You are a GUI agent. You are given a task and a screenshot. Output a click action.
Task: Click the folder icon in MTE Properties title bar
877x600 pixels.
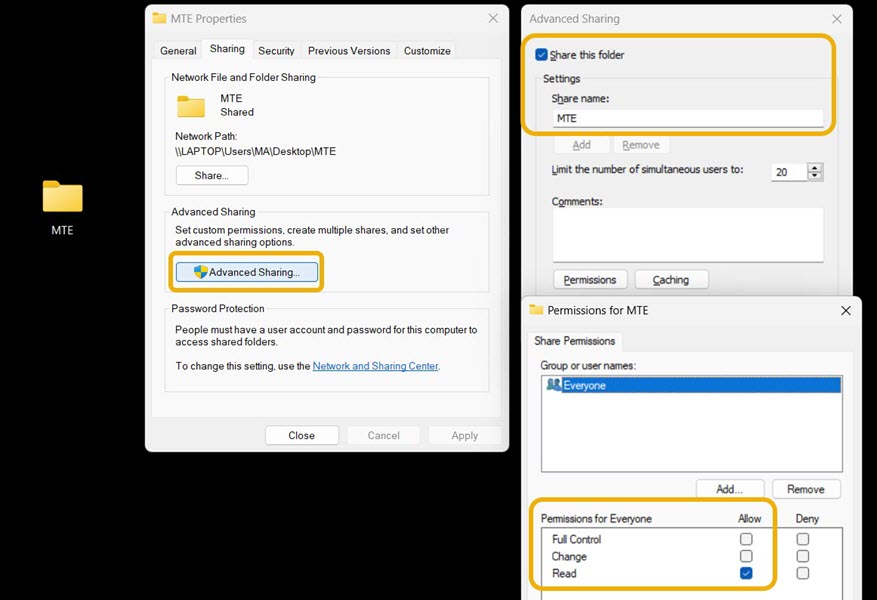158,18
